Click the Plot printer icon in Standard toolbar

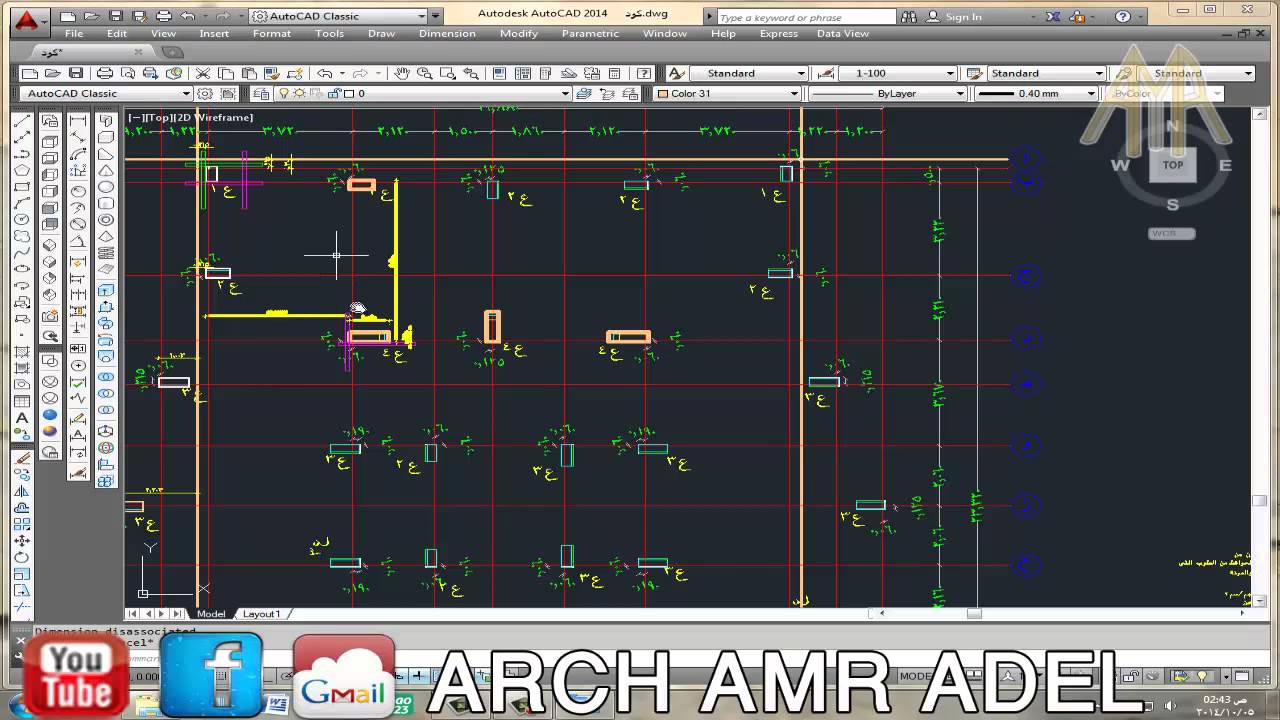click(x=104, y=73)
